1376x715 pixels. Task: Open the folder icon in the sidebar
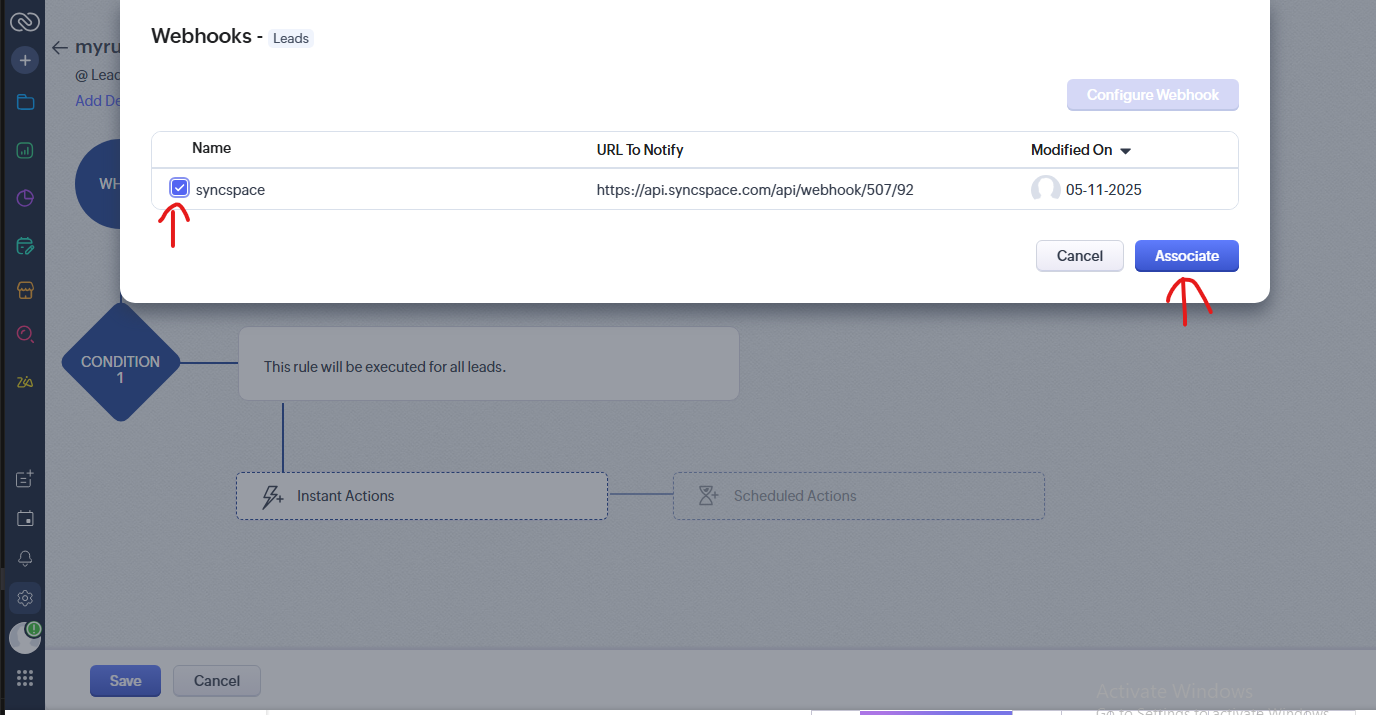(x=25, y=102)
